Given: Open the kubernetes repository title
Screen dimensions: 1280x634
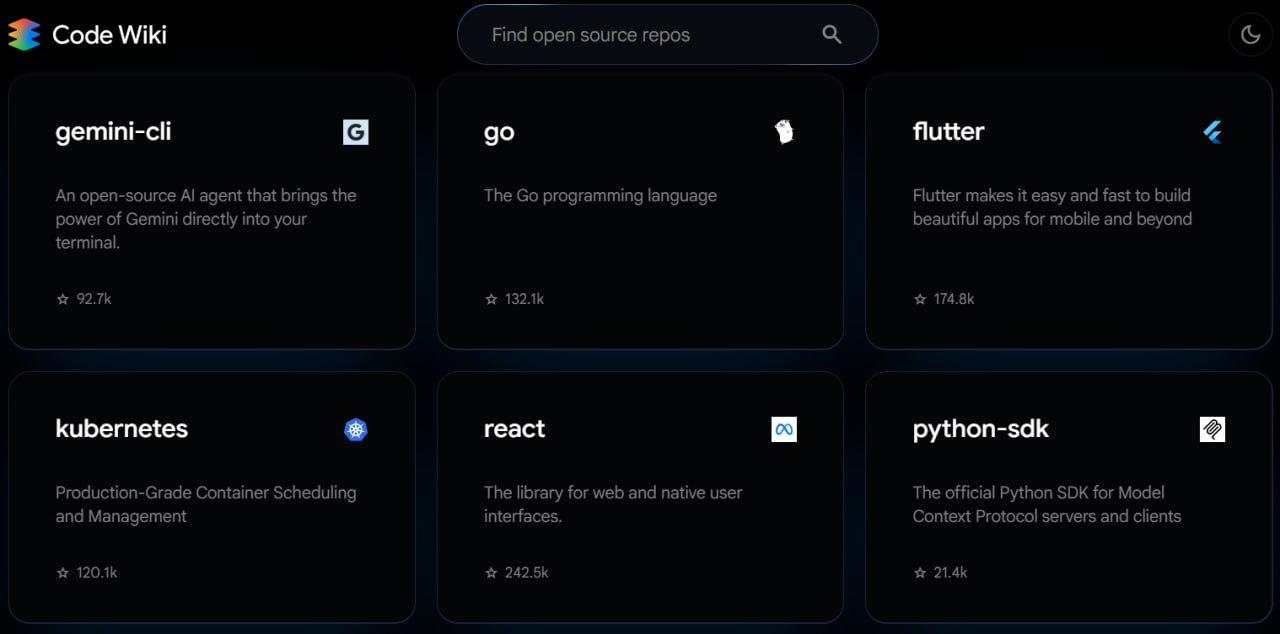Looking at the screenshot, I should click(x=122, y=429).
